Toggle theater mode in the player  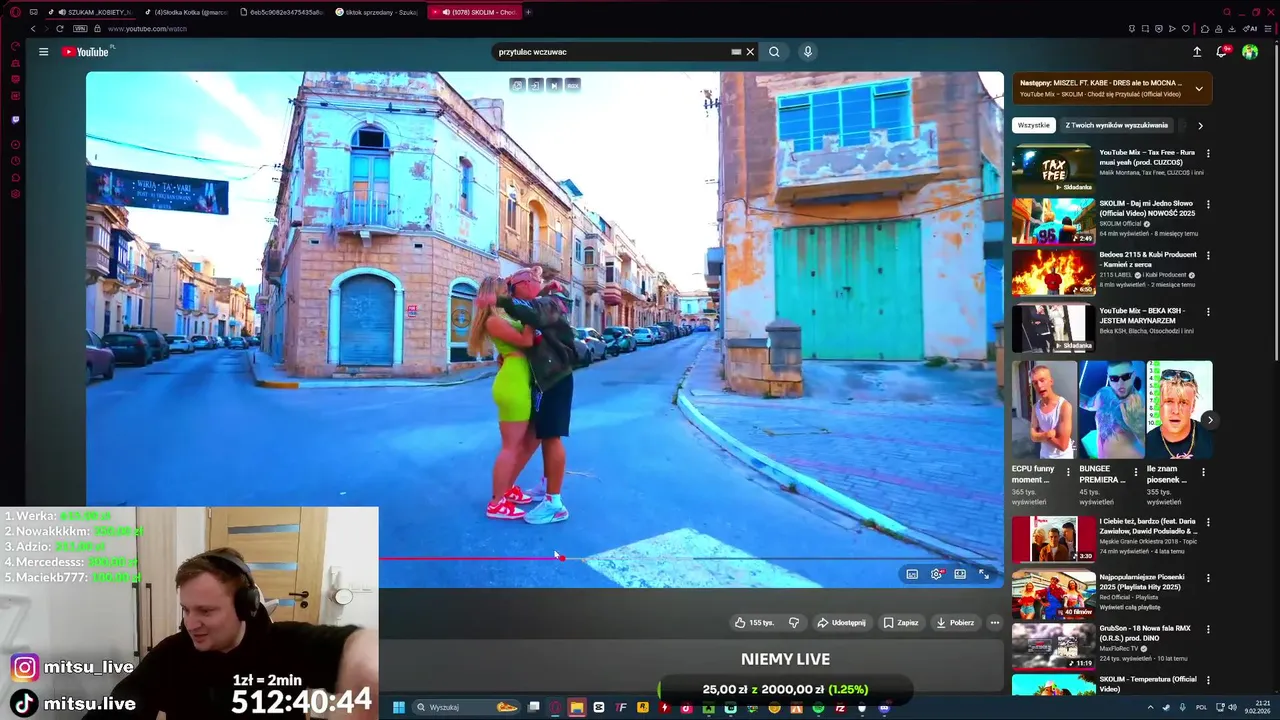[x=960, y=574]
